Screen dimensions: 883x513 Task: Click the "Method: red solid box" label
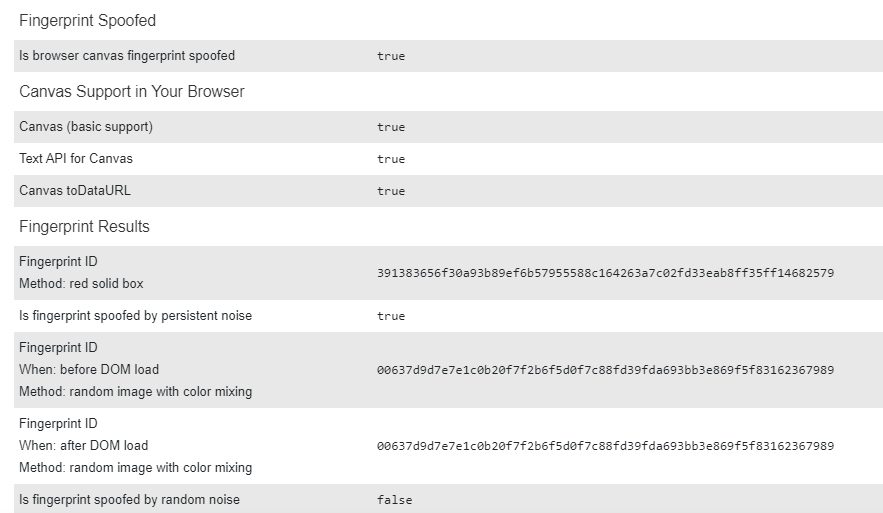[81, 283]
